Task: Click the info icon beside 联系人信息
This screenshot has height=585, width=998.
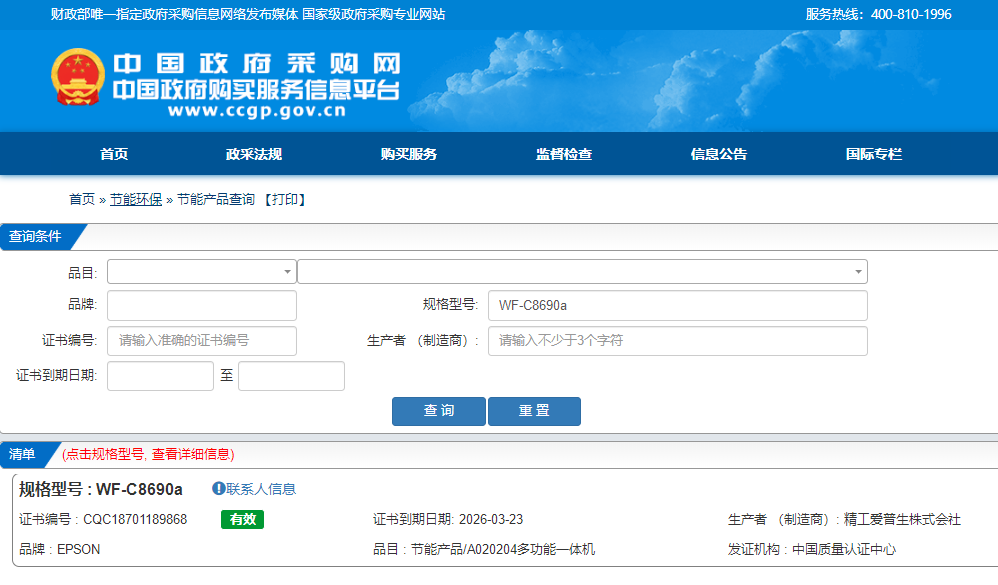Action: (x=218, y=488)
